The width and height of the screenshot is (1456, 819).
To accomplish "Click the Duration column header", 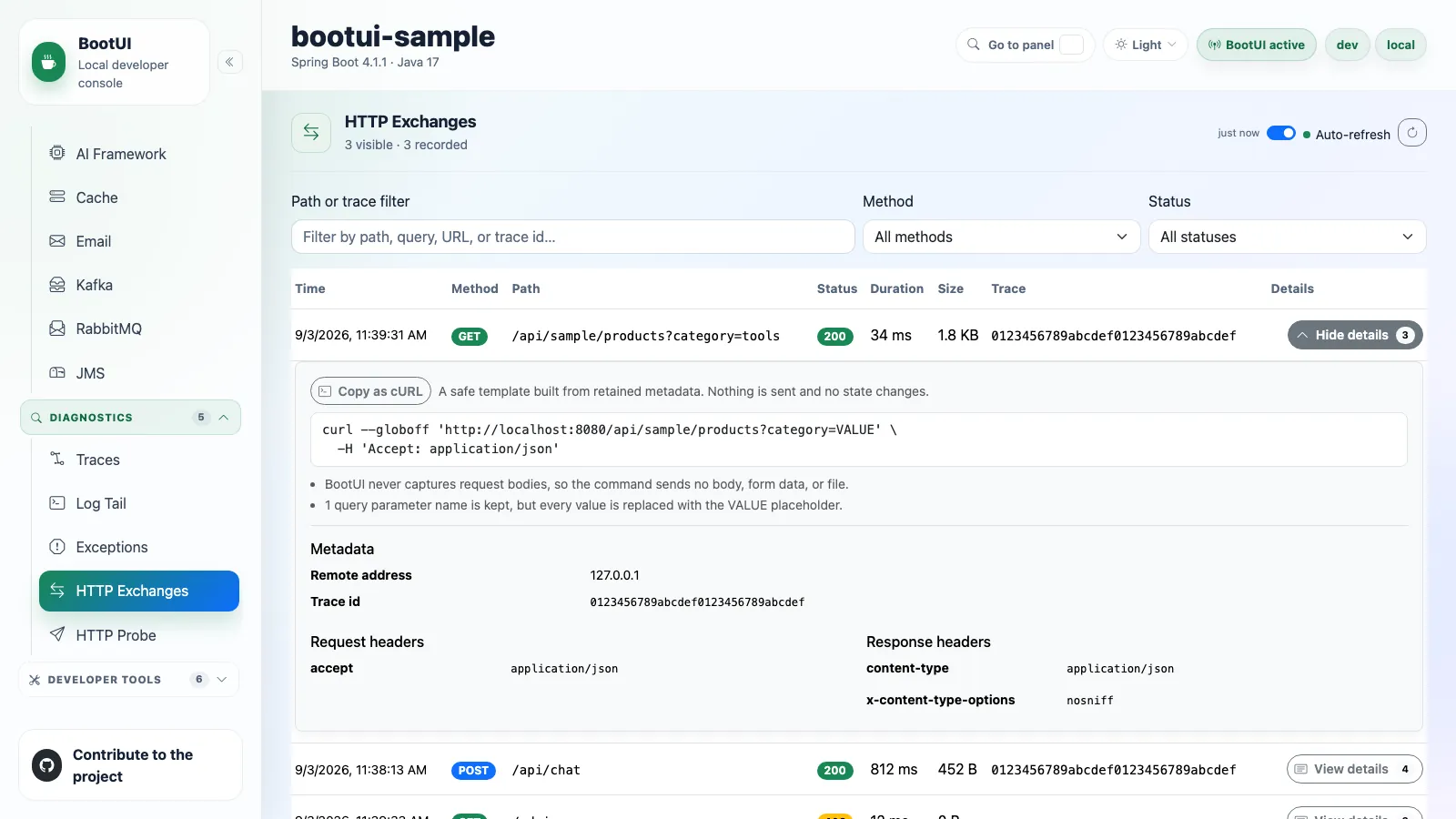I will (x=896, y=288).
